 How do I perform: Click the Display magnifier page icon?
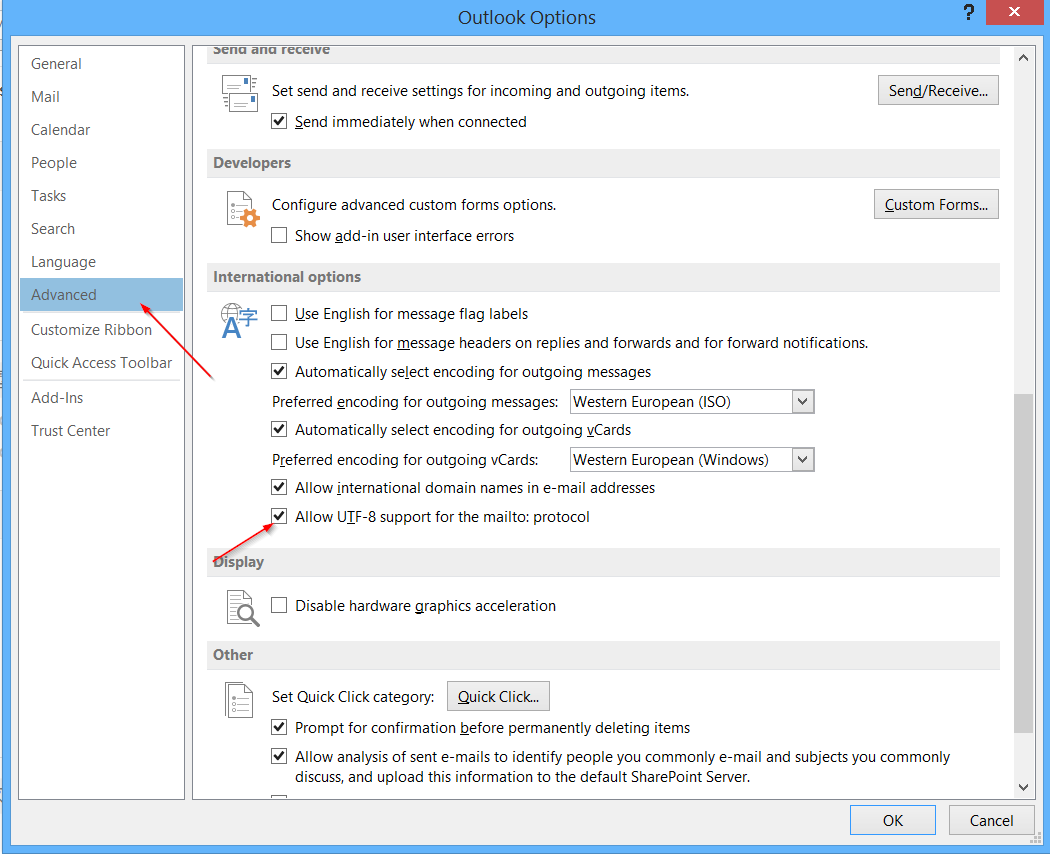point(241,608)
